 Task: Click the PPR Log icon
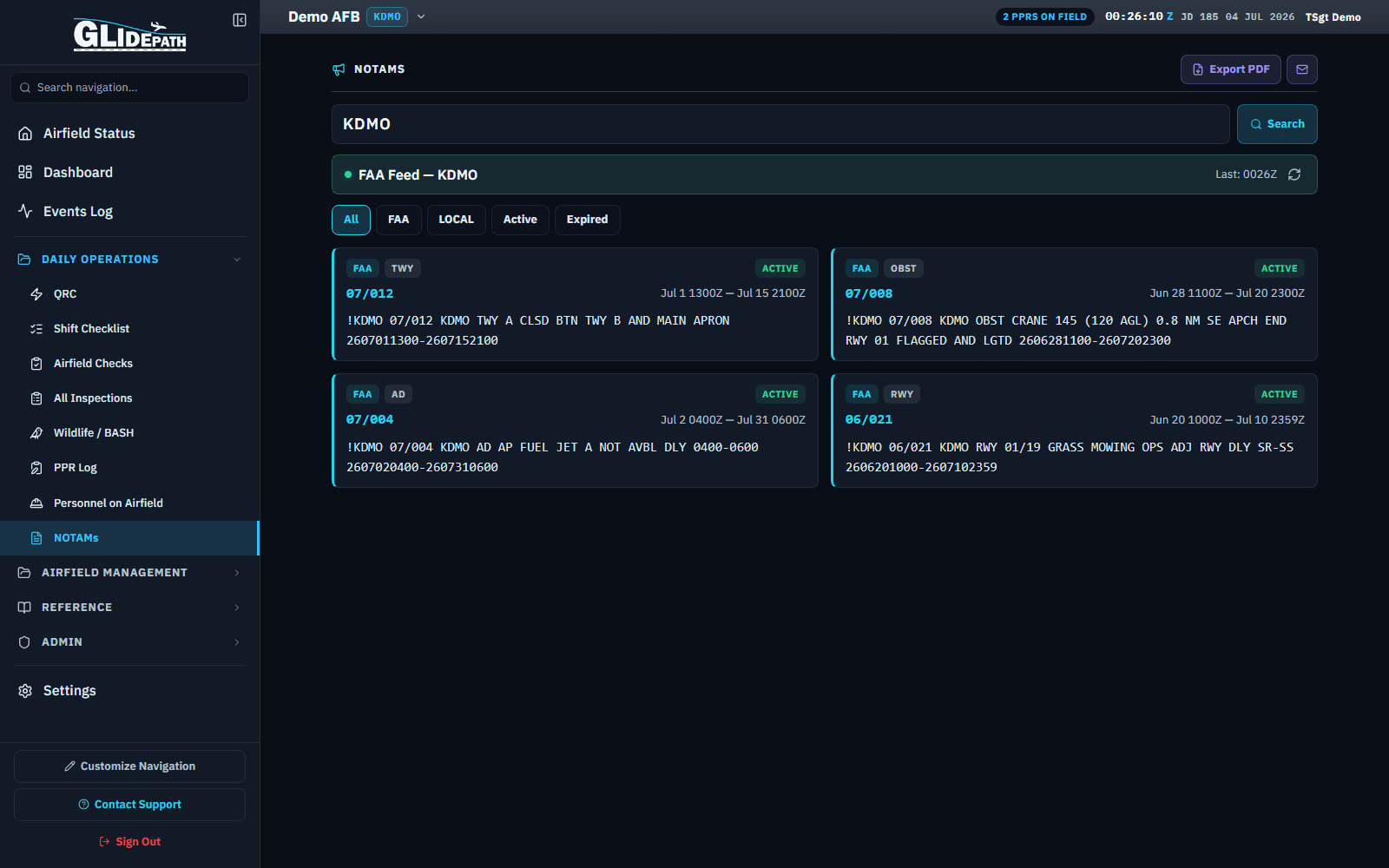pyautogui.click(x=36, y=468)
